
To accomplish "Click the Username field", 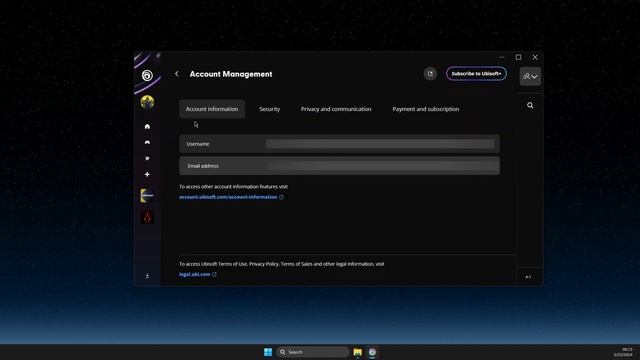I will (x=339, y=144).
